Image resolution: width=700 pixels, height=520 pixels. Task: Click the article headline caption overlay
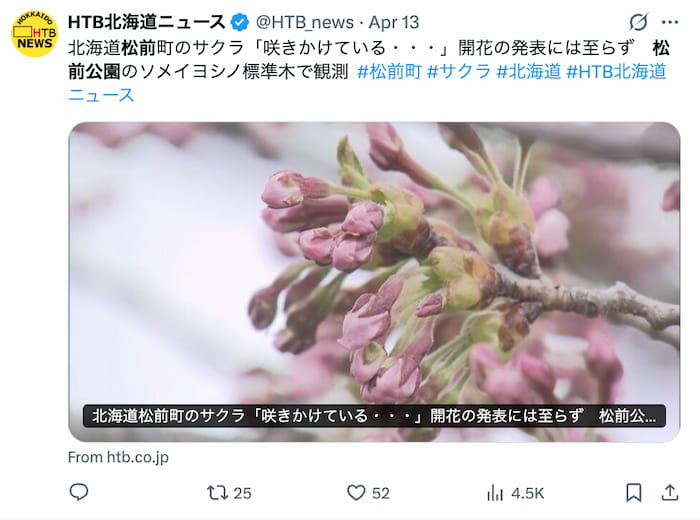coord(374,416)
